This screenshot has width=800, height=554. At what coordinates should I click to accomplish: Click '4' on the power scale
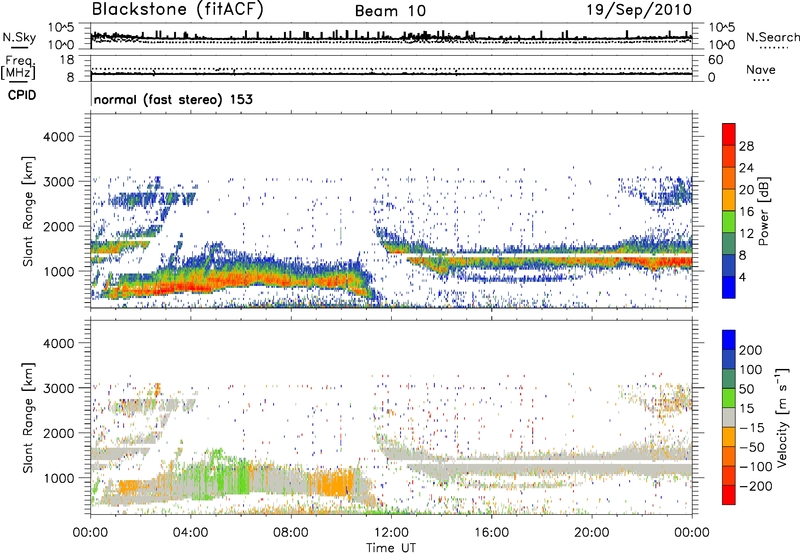743,278
